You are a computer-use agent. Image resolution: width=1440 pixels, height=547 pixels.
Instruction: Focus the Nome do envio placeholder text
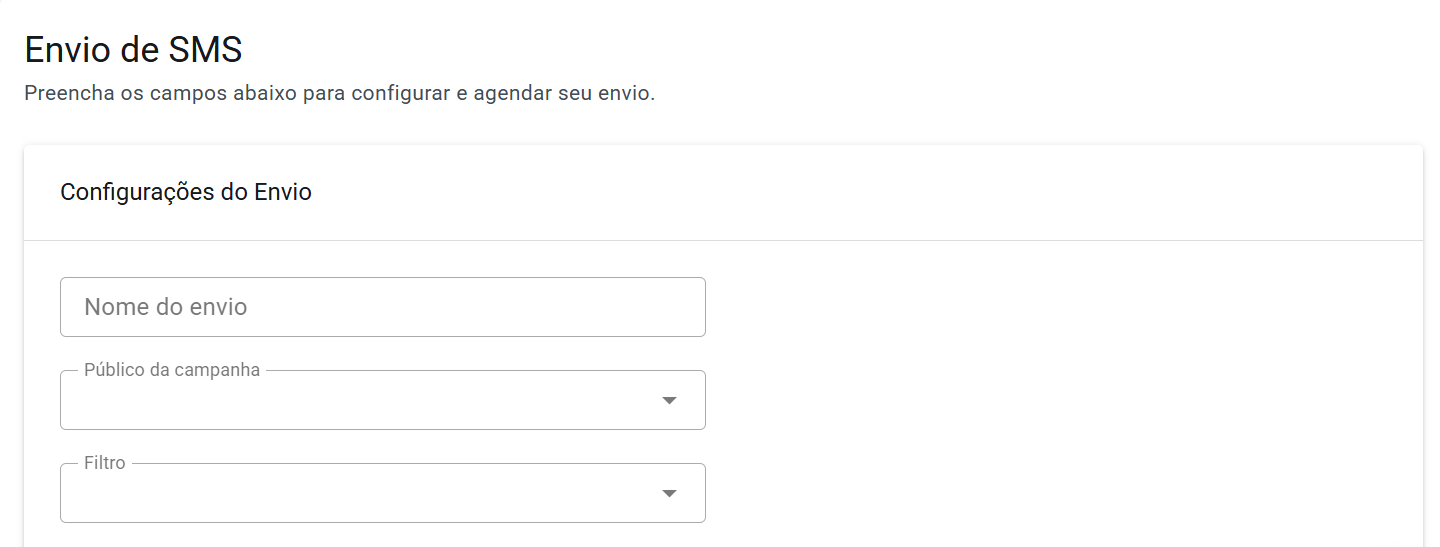tap(166, 307)
